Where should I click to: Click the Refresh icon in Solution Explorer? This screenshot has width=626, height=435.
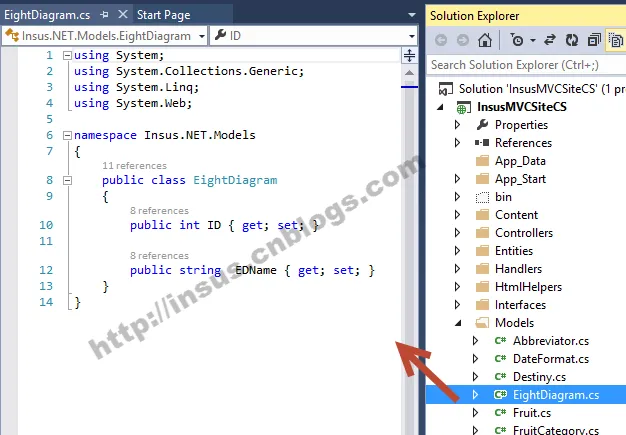pyautogui.click(x=572, y=40)
